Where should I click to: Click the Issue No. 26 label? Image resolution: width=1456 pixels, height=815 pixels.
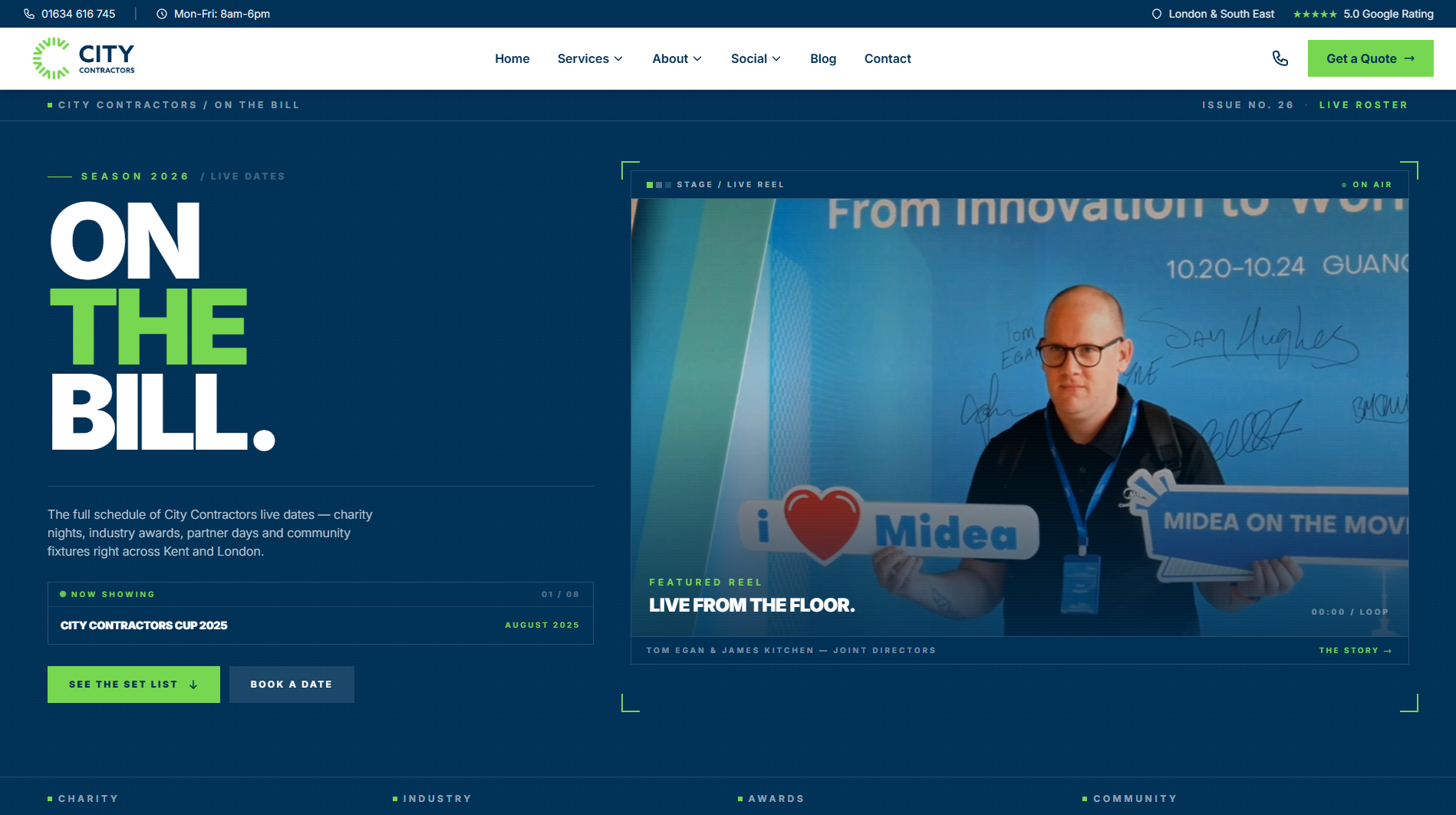1247,105
